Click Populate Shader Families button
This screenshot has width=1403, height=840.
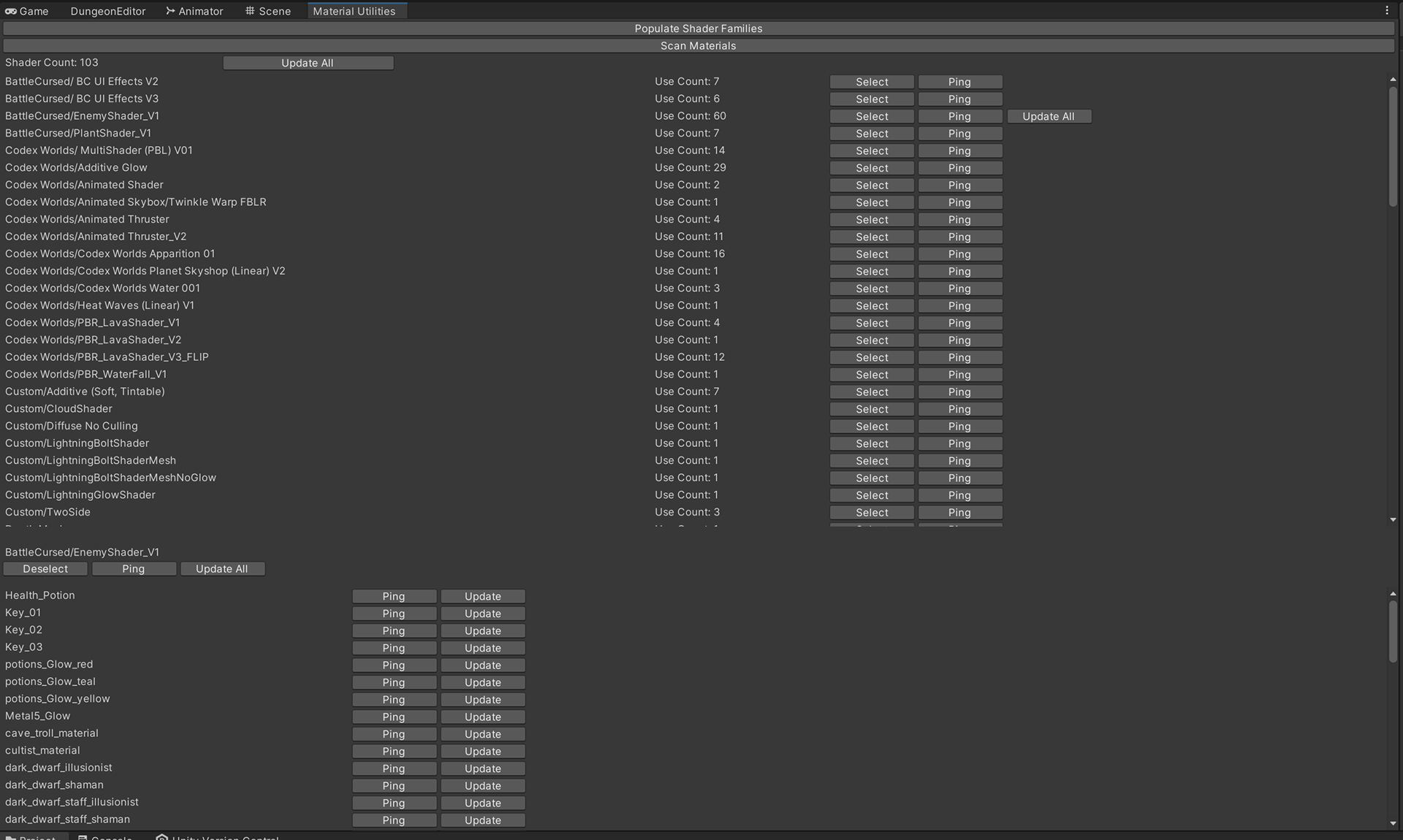[x=699, y=28]
